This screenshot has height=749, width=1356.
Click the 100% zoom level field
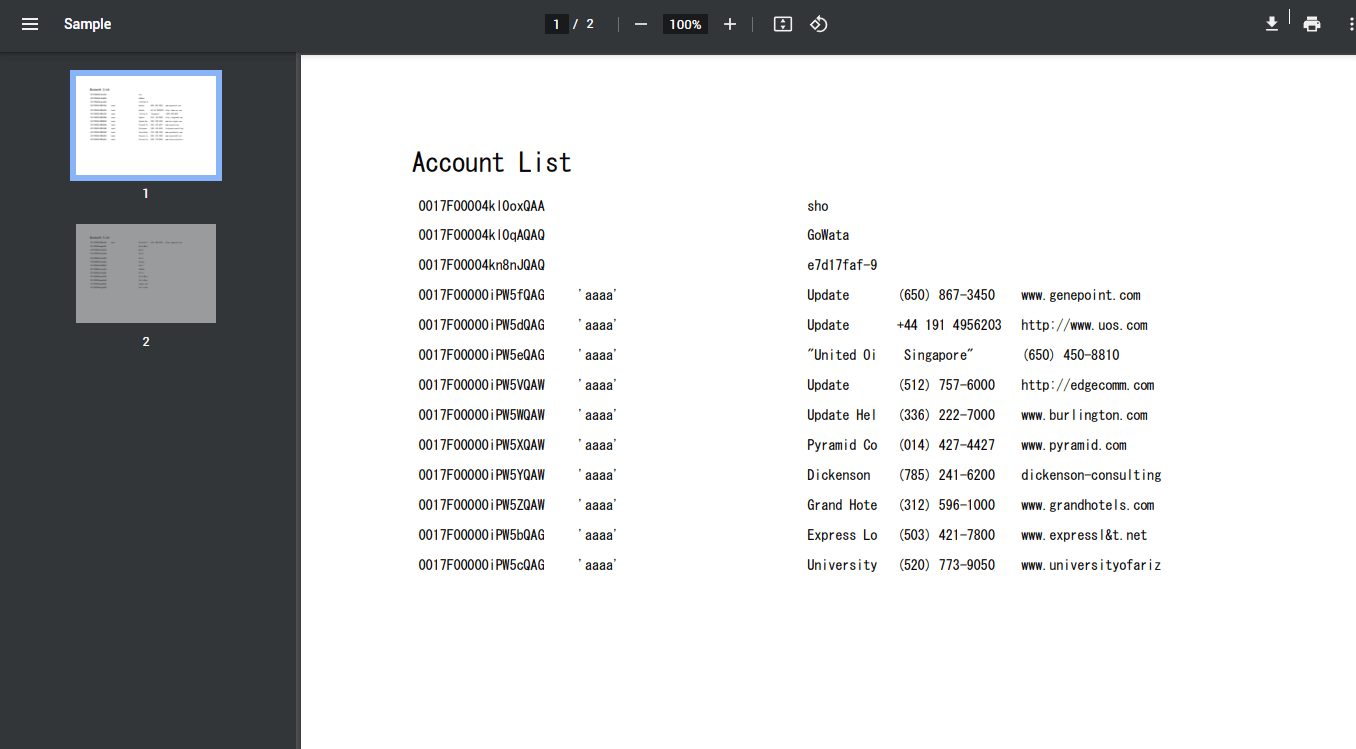pyautogui.click(x=685, y=24)
